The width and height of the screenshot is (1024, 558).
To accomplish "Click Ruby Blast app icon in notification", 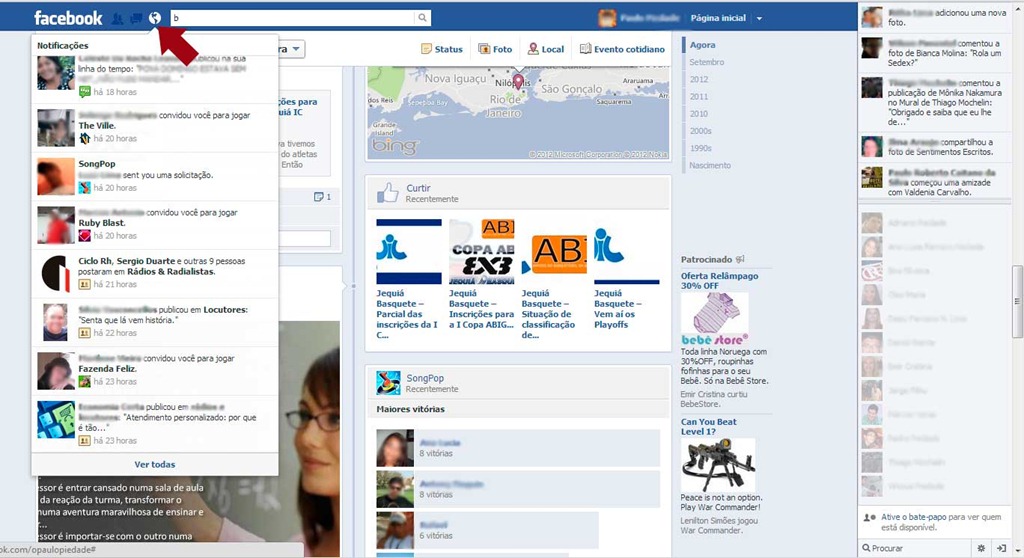I will point(84,236).
